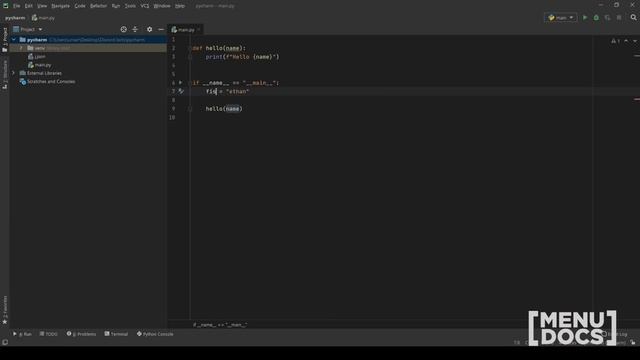Click the fold marker beside hello(name) line 9
Image resolution: width=640 pixels, height=360 pixels.
tap(190, 109)
